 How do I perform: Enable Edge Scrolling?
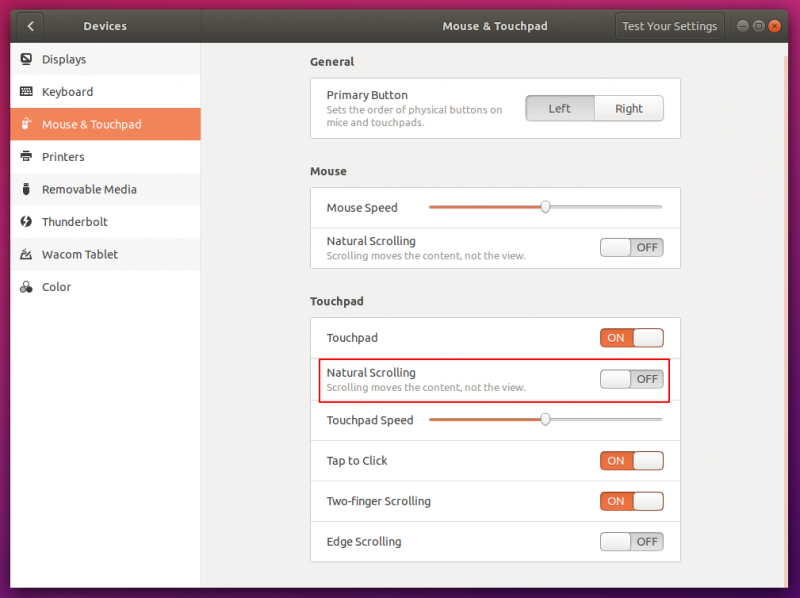coord(631,542)
